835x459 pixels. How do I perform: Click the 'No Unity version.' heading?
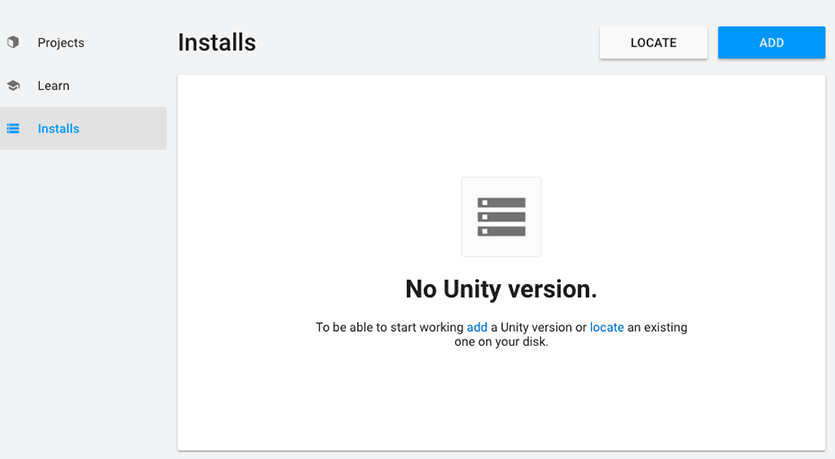coord(501,289)
